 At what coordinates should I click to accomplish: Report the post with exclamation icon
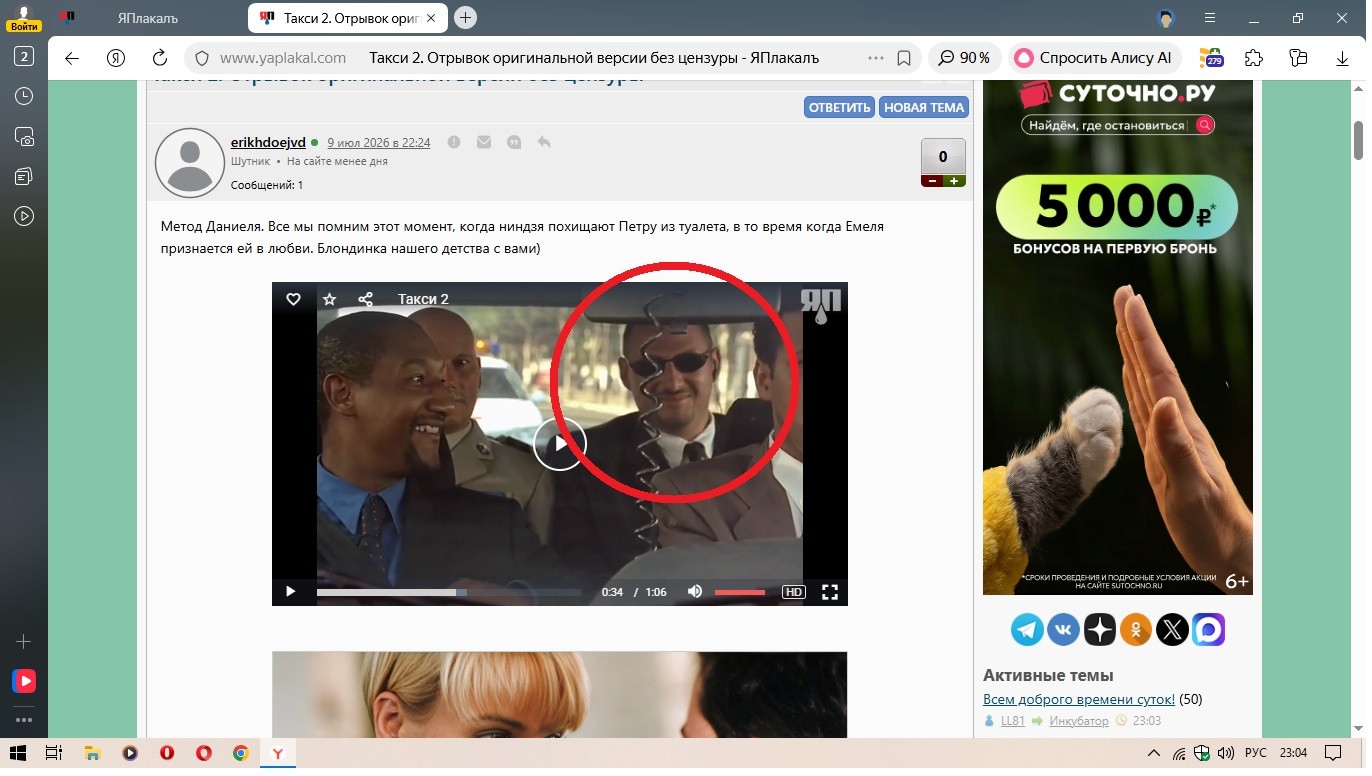click(x=454, y=143)
